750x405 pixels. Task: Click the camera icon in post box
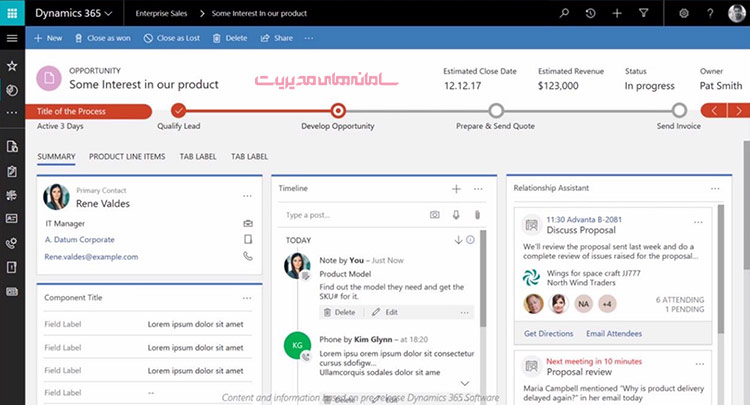click(x=434, y=215)
